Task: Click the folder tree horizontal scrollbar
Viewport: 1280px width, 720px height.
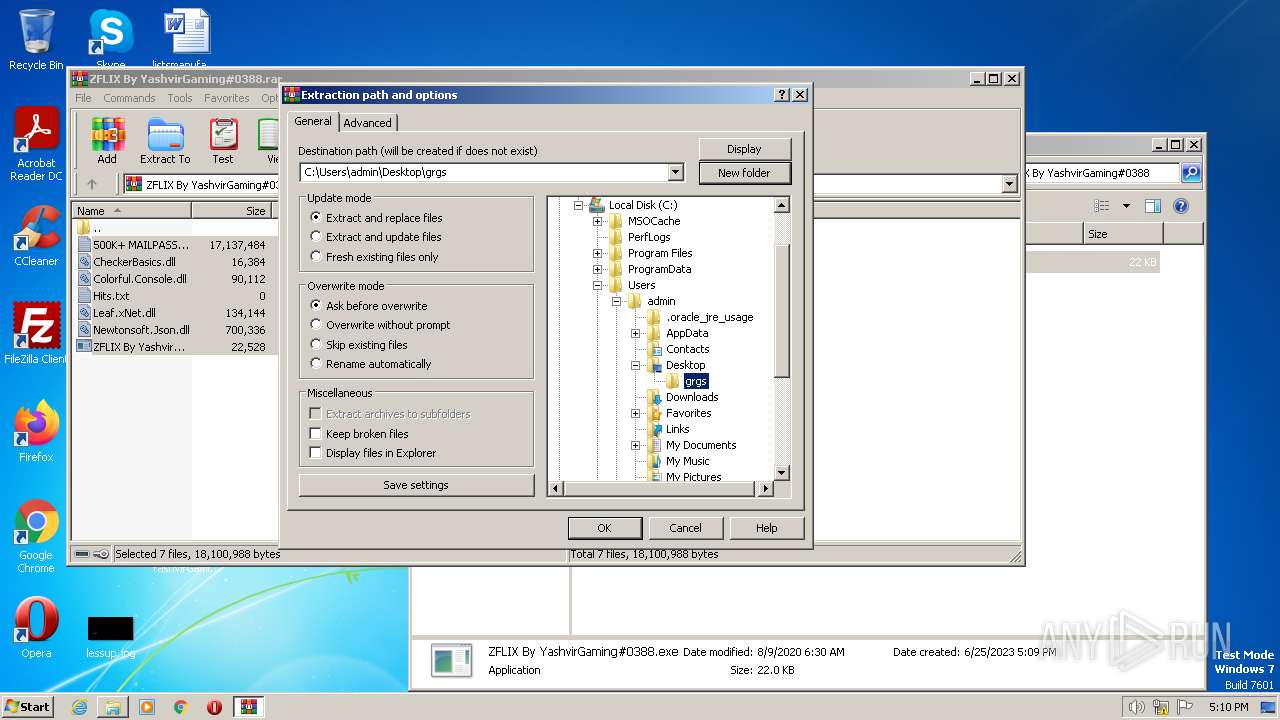Action: coord(662,489)
